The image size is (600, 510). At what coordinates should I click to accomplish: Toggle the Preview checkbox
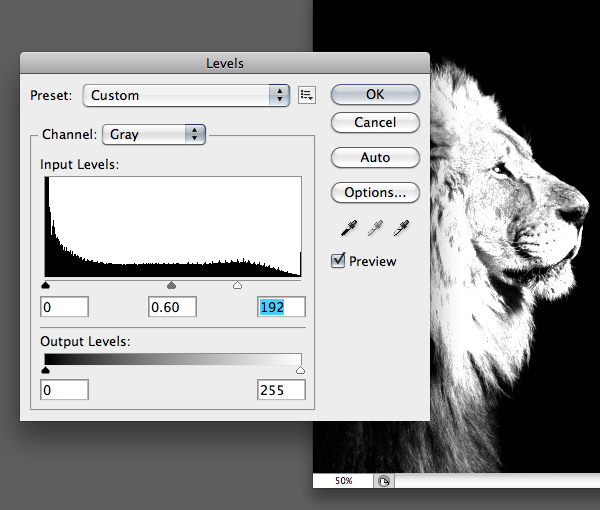(x=338, y=261)
